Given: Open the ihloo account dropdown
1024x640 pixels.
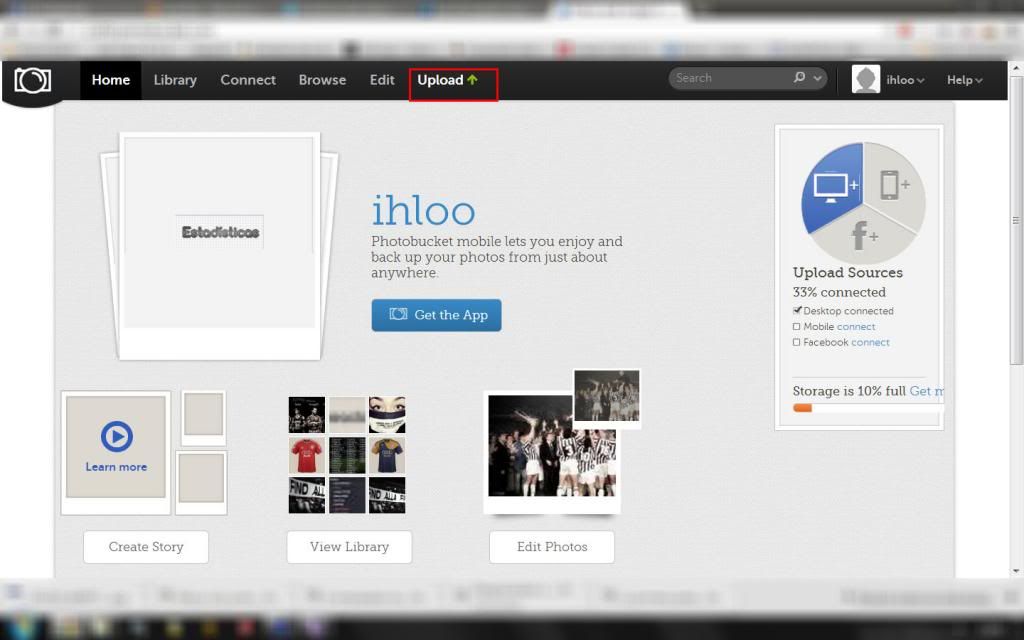Looking at the screenshot, I should [x=905, y=80].
